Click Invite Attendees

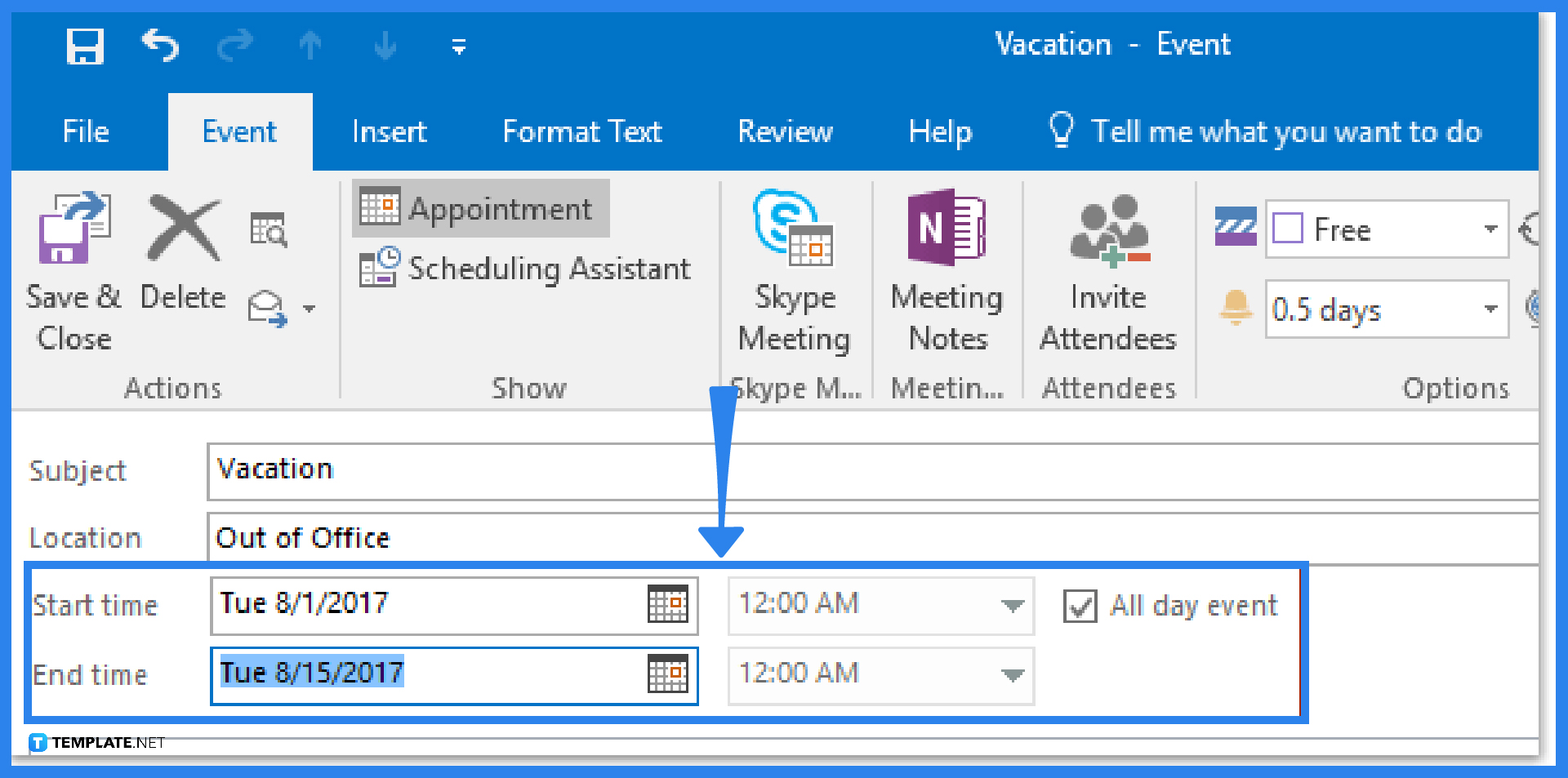(1108, 273)
